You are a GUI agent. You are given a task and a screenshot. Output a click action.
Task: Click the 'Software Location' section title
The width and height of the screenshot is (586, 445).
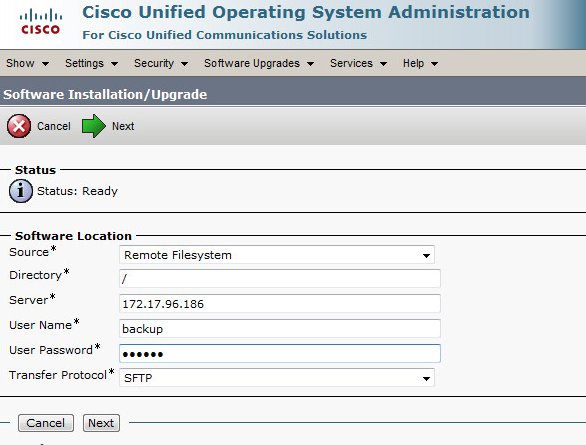coord(73,236)
